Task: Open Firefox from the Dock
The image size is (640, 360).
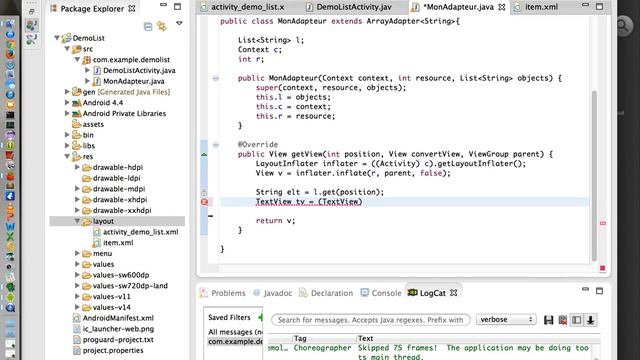Action: click(x=10, y=54)
